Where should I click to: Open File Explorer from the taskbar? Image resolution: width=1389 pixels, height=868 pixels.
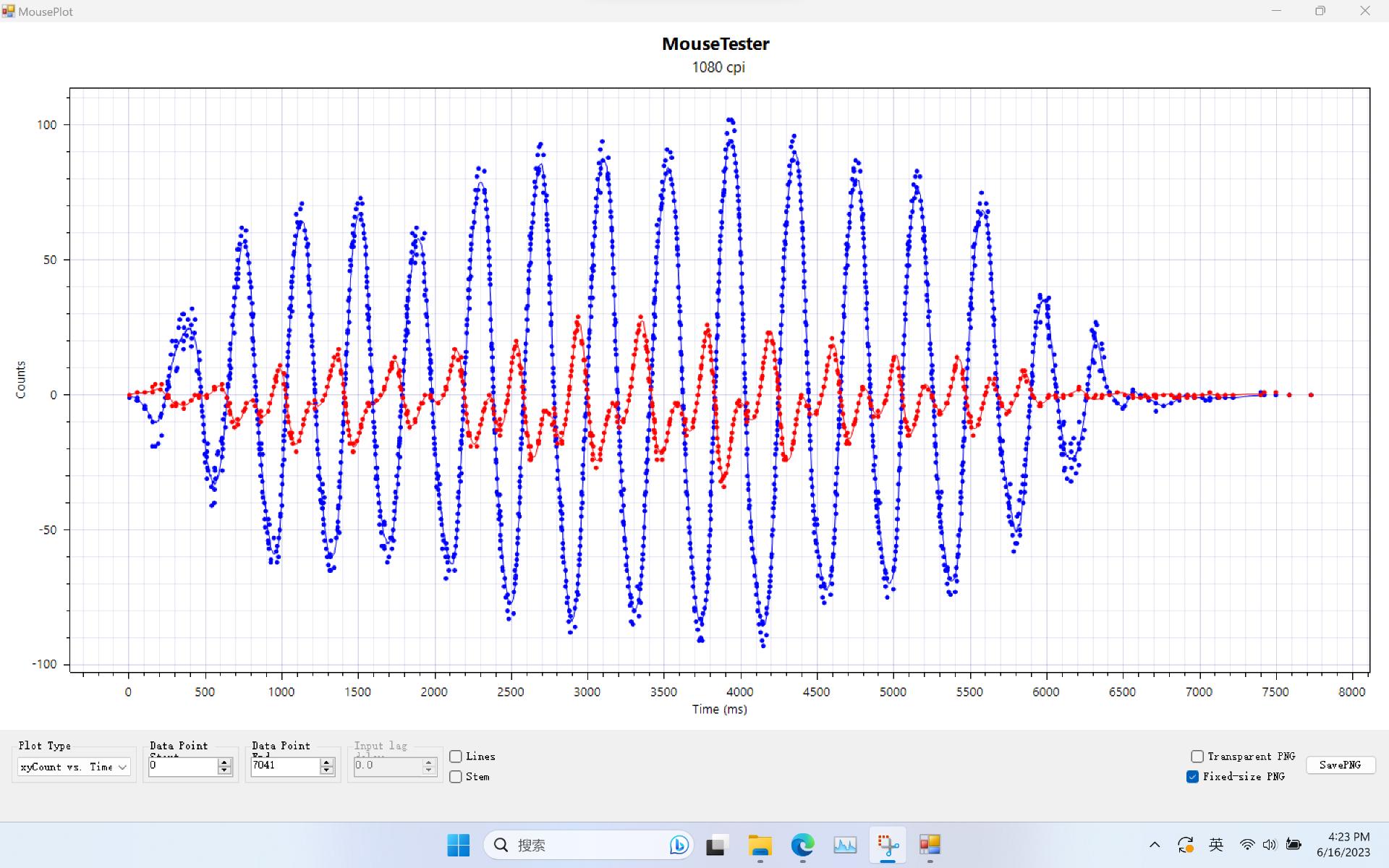[760, 845]
